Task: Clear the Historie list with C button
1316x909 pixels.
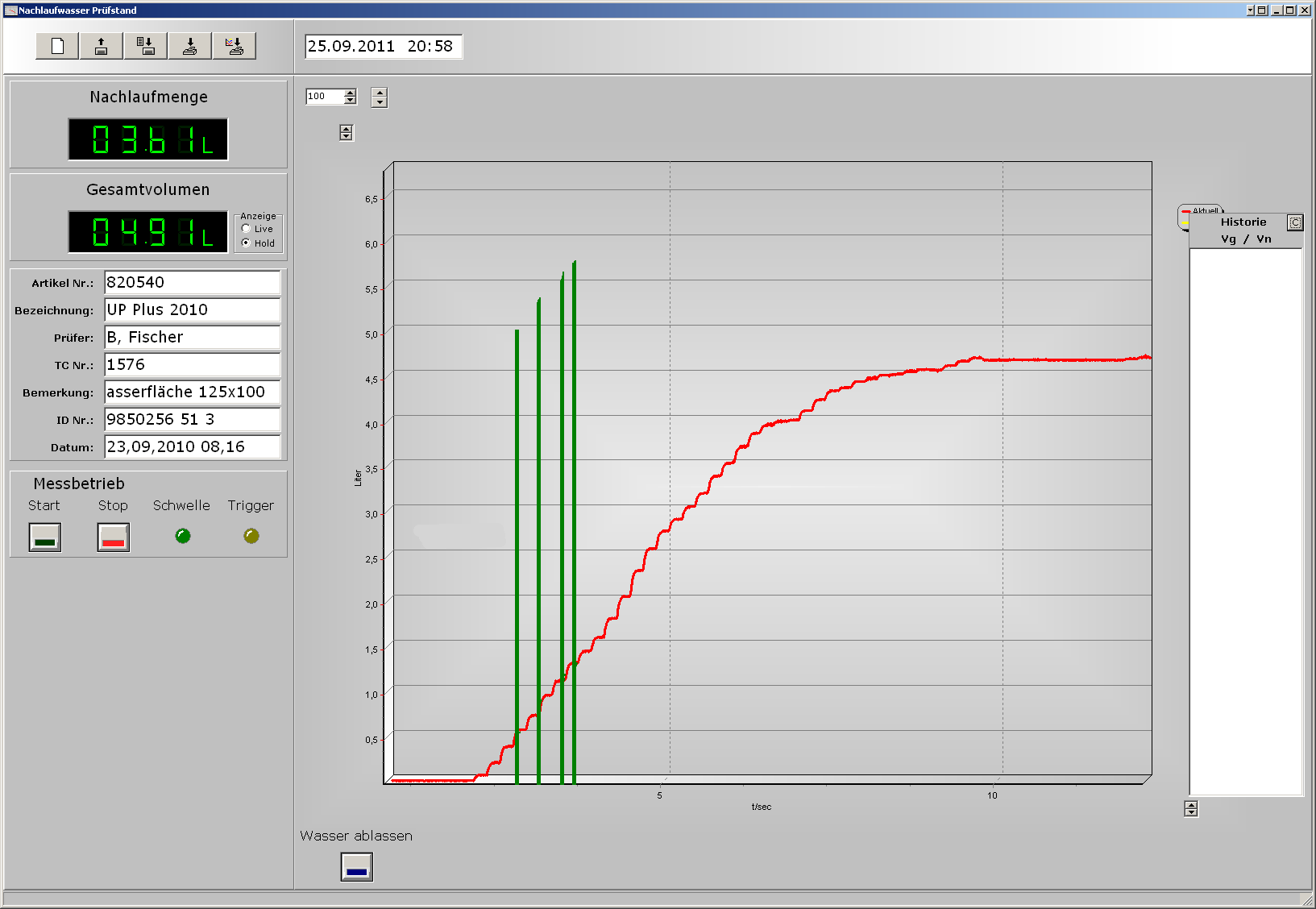Action: point(1294,222)
